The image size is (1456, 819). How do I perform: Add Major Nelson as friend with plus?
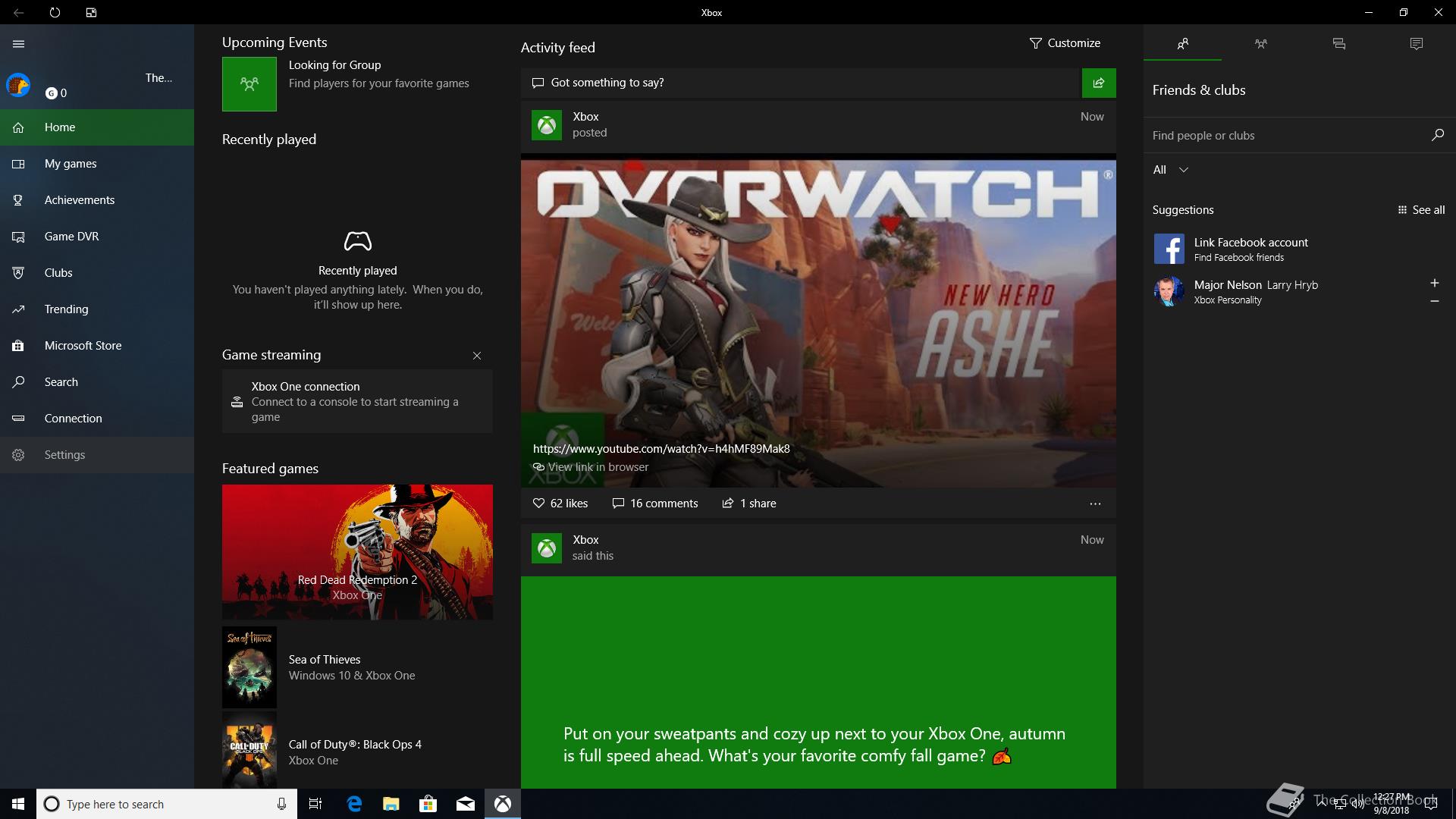click(1434, 283)
